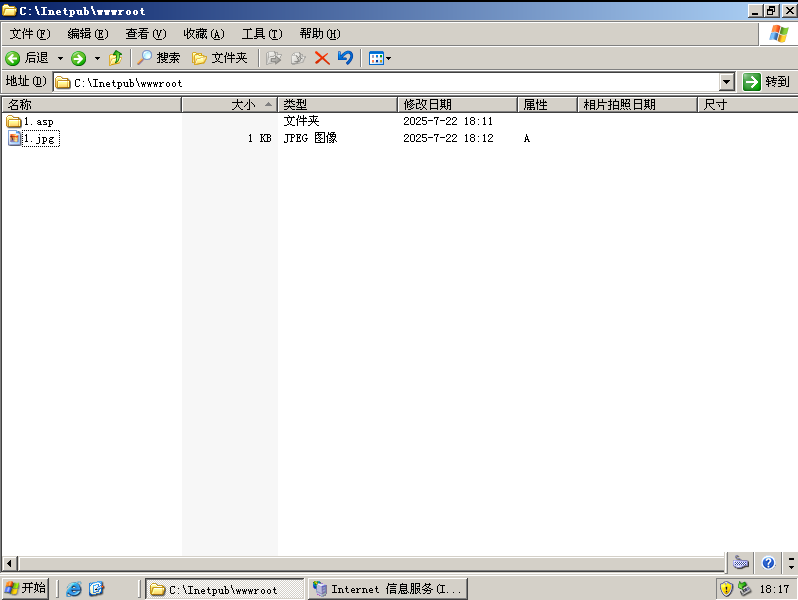This screenshot has height=600, width=798.
Task: Expand the address bar dropdown arrow
Action: [727, 82]
